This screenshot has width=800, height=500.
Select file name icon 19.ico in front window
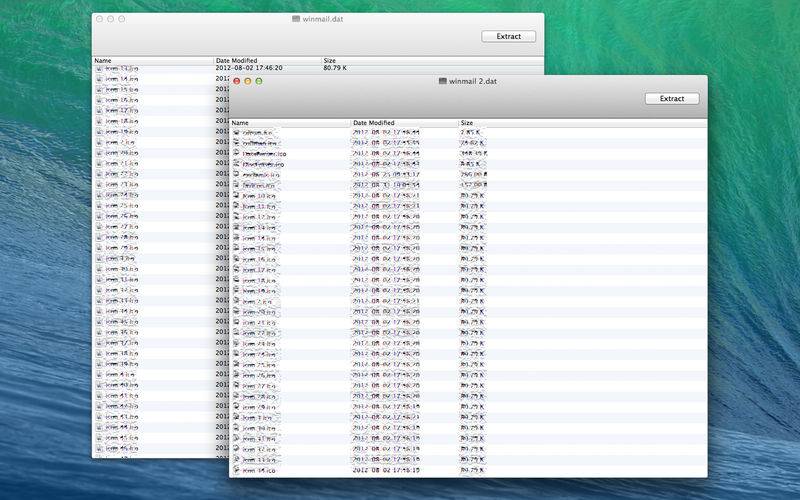259,291
